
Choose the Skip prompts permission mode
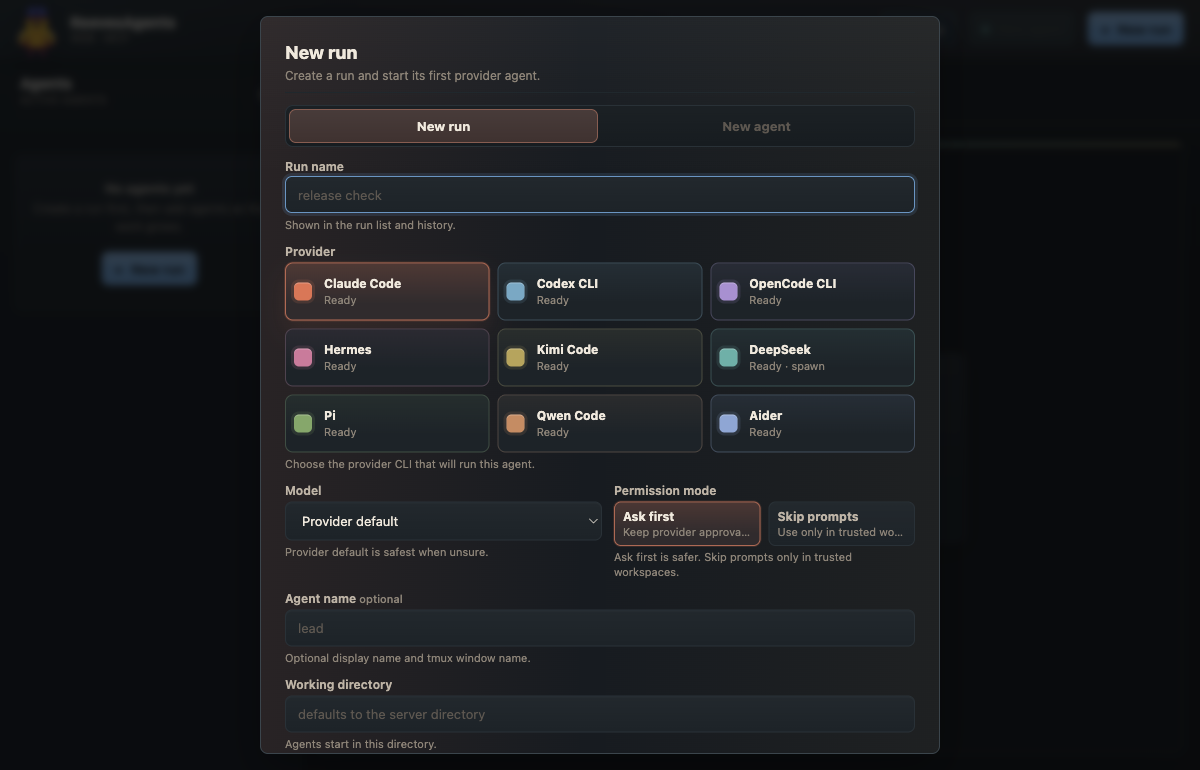(x=841, y=524)
